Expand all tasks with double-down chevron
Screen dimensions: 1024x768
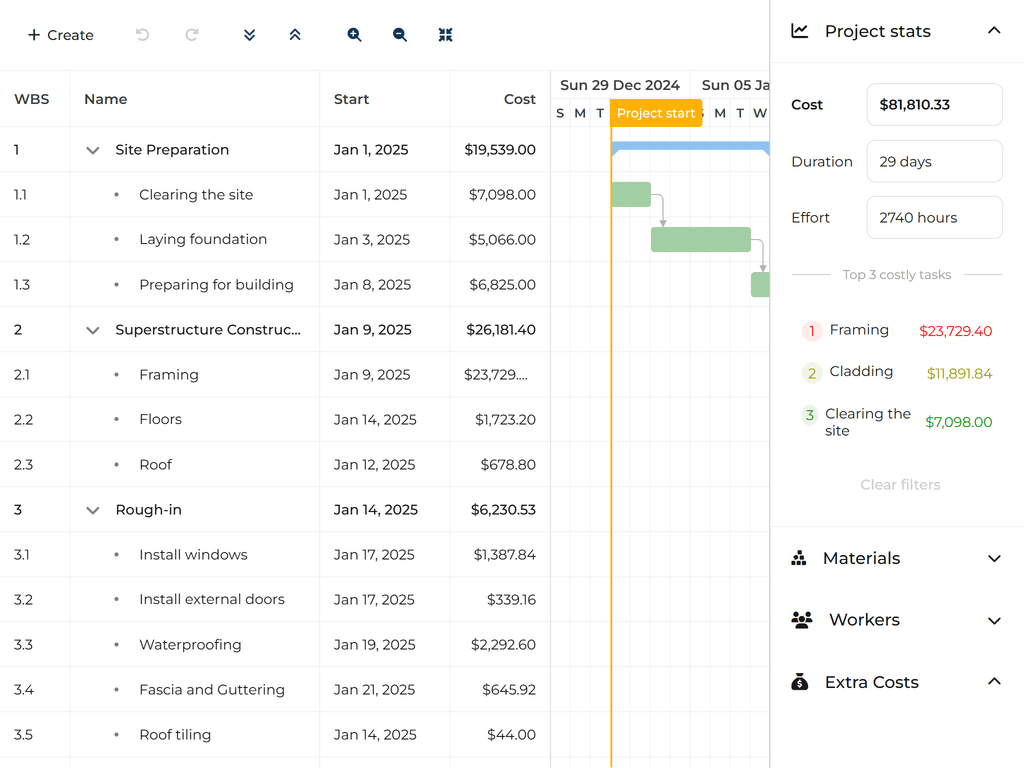tap(250, 35)
